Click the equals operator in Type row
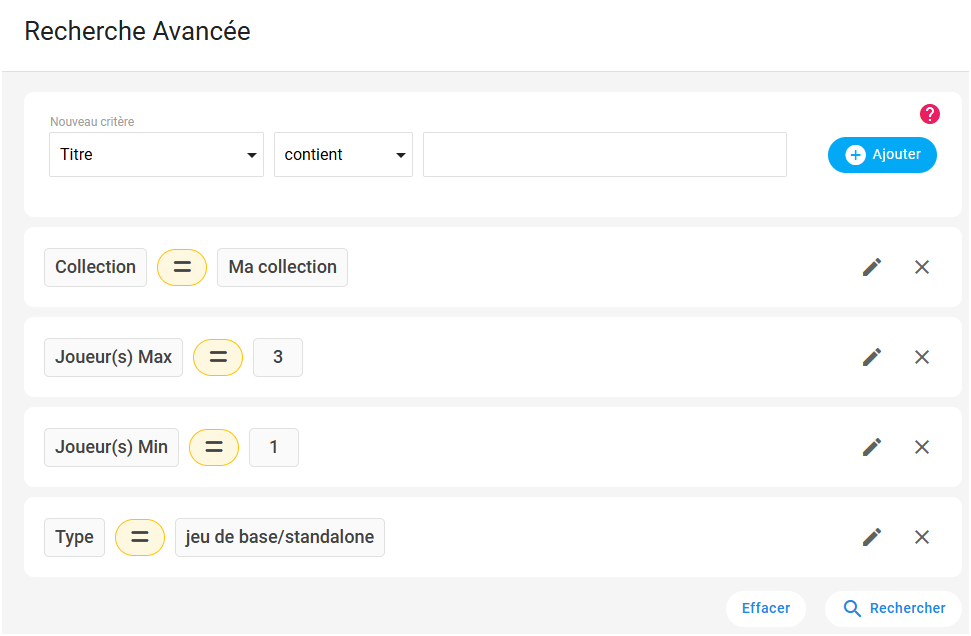 pyautogui.click(x=140, y=537)
